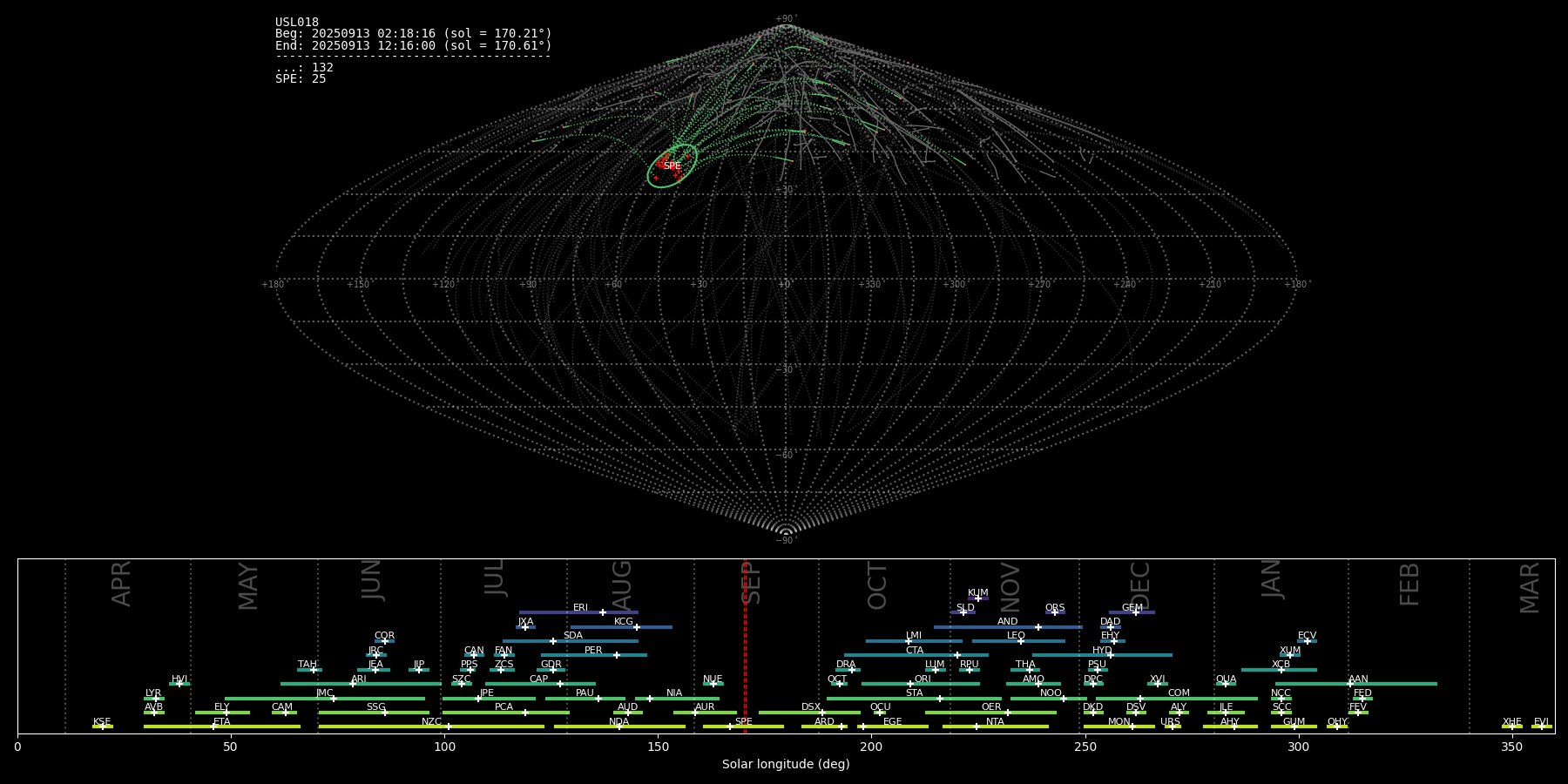This screenshot has width=1568, height=784.
Task: Click the sporadic count '...: 132' line
Action: [305, 68]
